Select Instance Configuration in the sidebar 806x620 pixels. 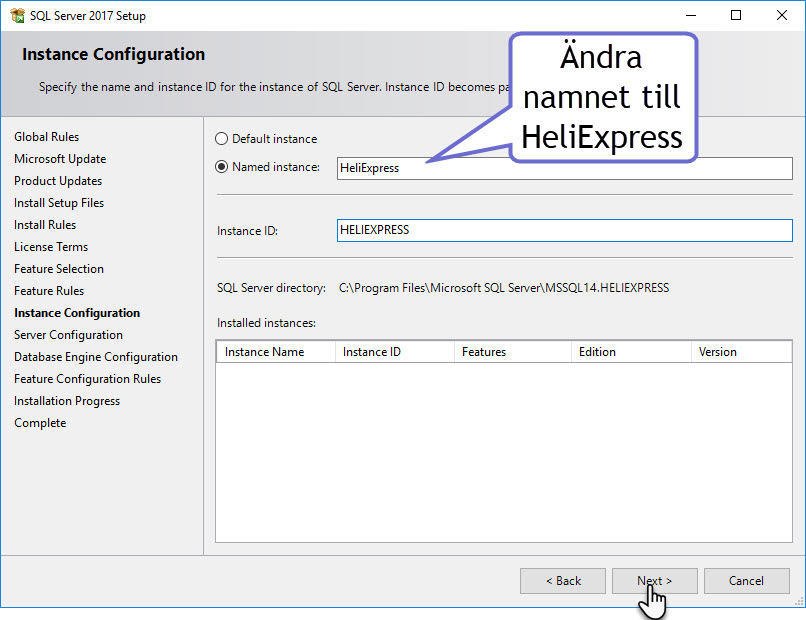[x=77, y=313]
